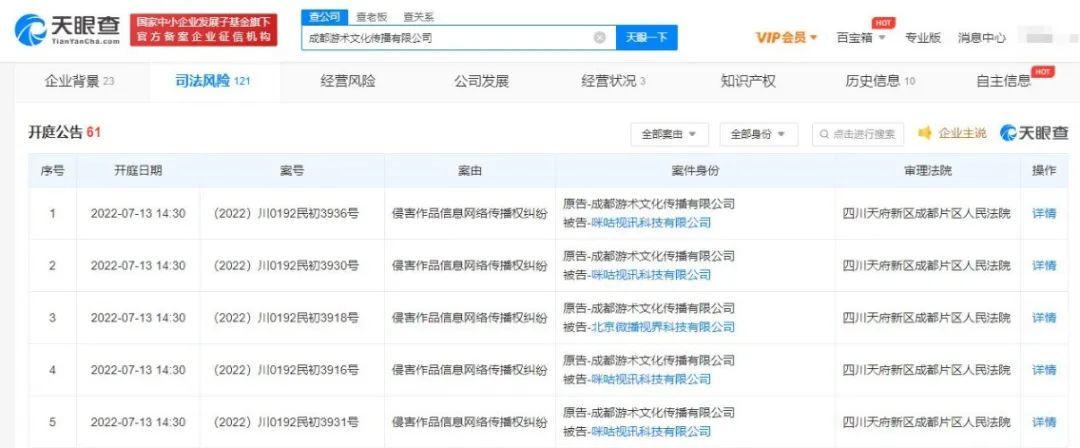Open 详情 for case 3930号
Viewport: 1080px width, 448px height.
click(x=1043, y=265)
